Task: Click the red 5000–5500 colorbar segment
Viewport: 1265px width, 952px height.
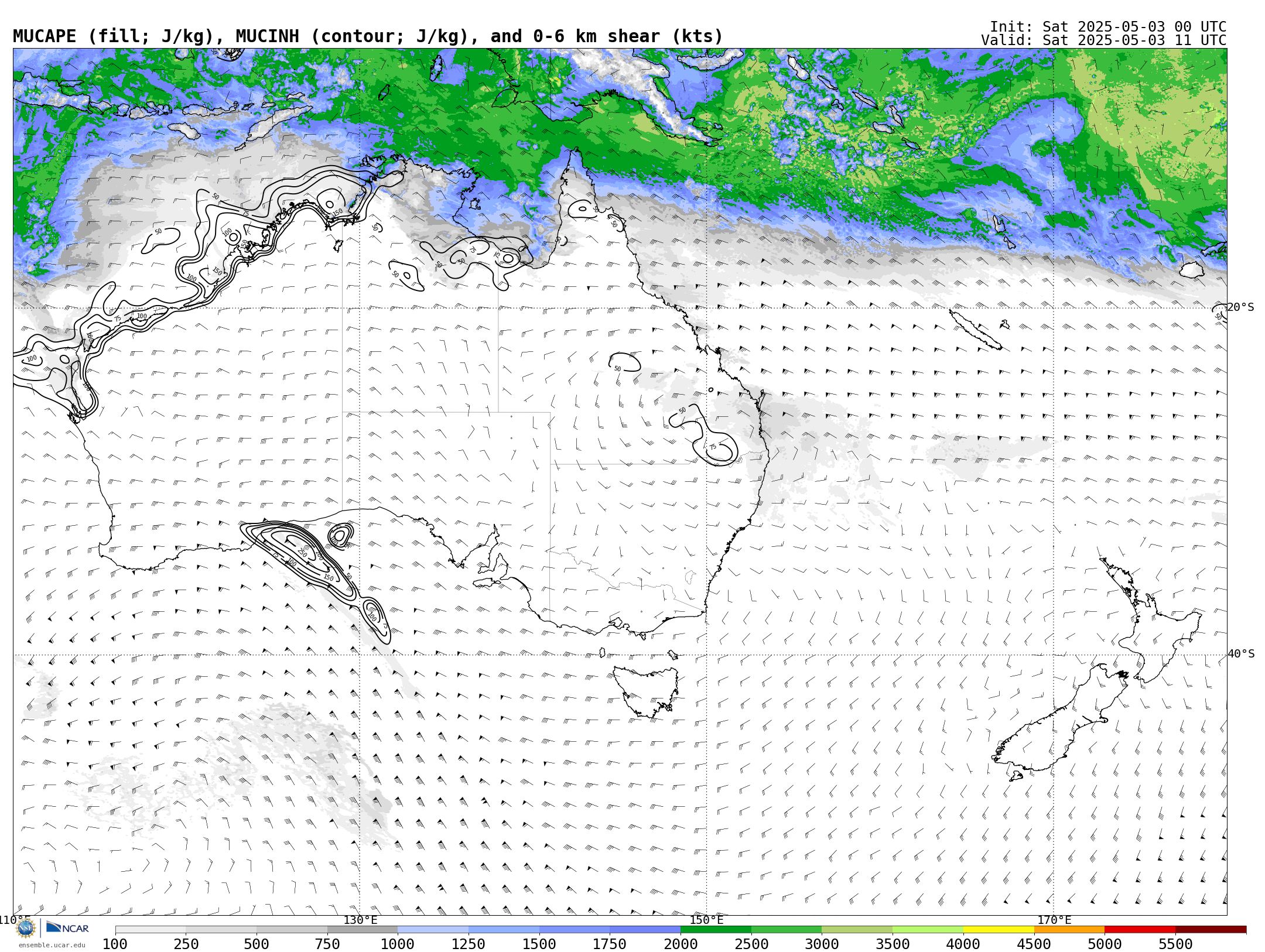Action: click(x=1140, y=930)
